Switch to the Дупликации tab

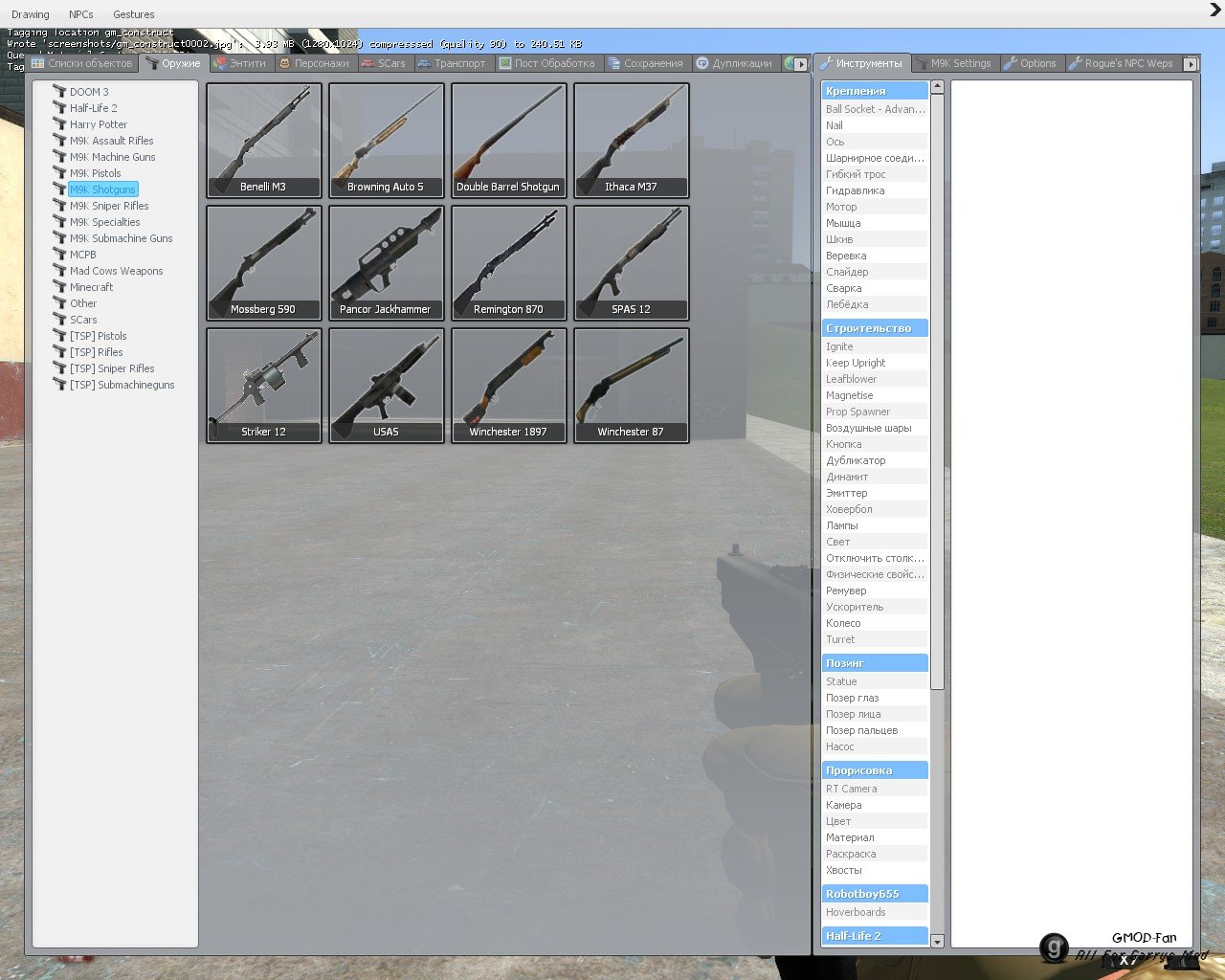pos(735,63)
